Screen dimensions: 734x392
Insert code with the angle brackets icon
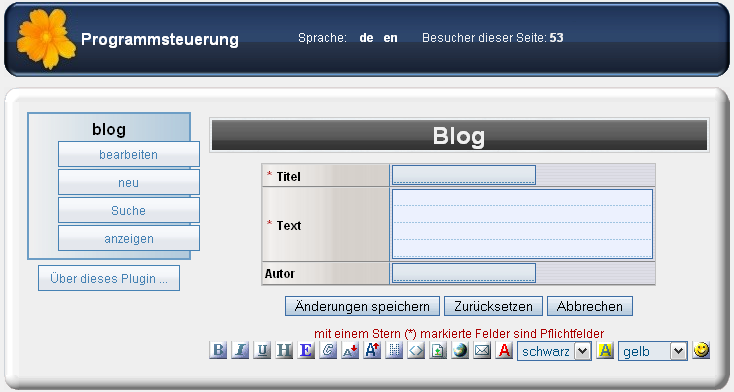pos(416,350)
